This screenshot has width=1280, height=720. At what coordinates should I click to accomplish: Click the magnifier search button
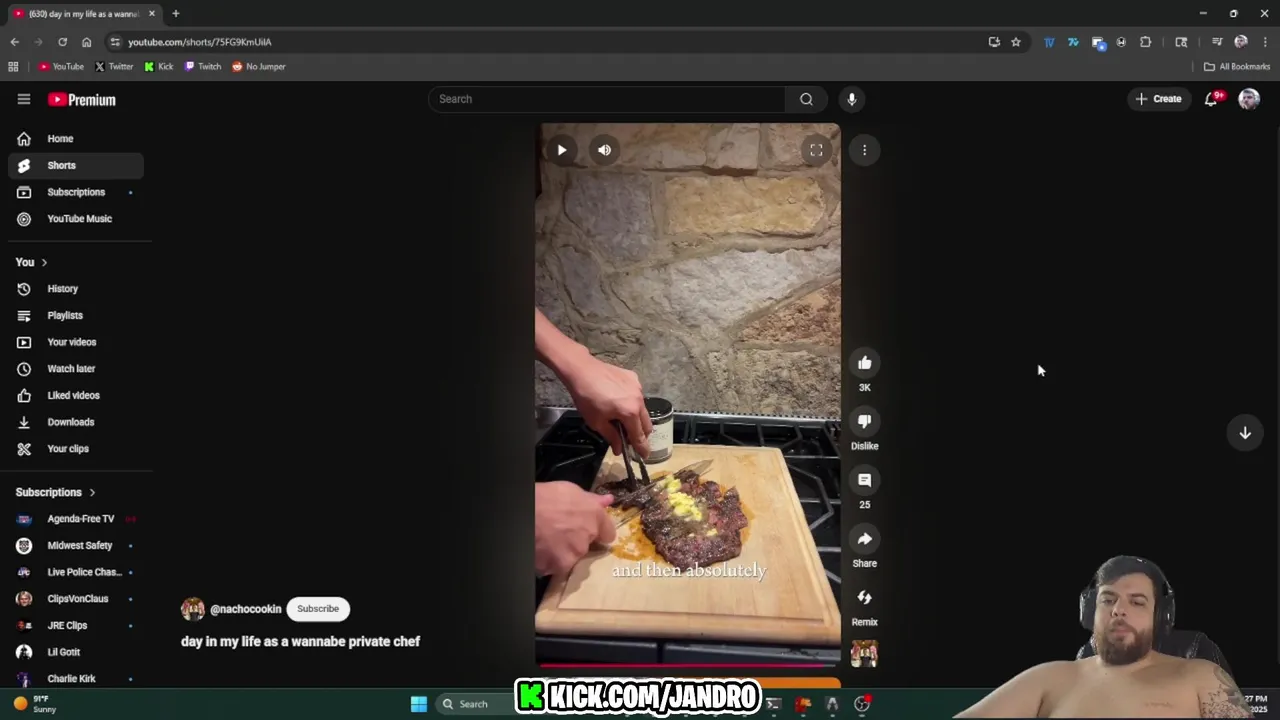806,99
